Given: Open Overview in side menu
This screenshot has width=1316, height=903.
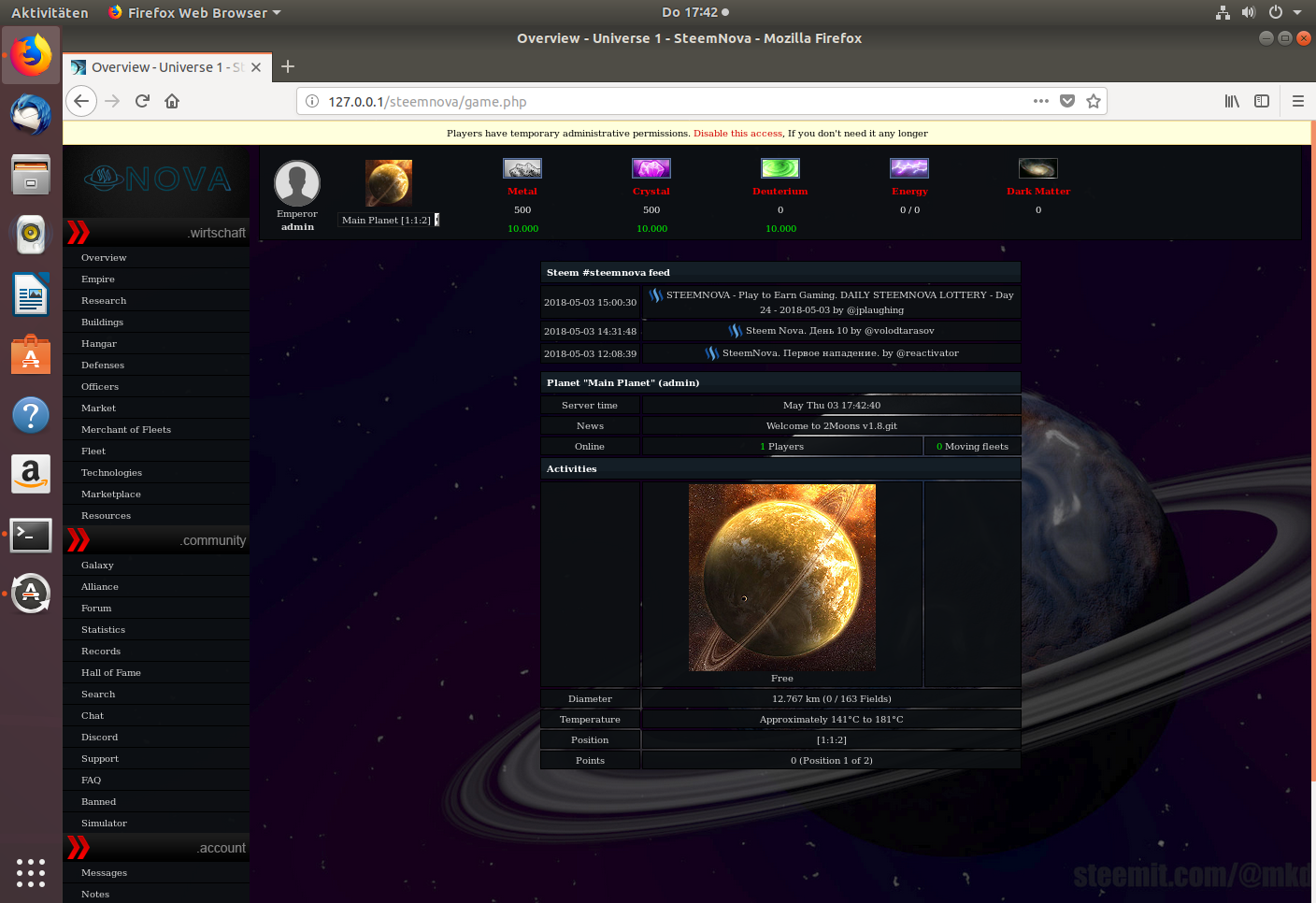Looking at the screenshot, I should (x=104, y=257).
